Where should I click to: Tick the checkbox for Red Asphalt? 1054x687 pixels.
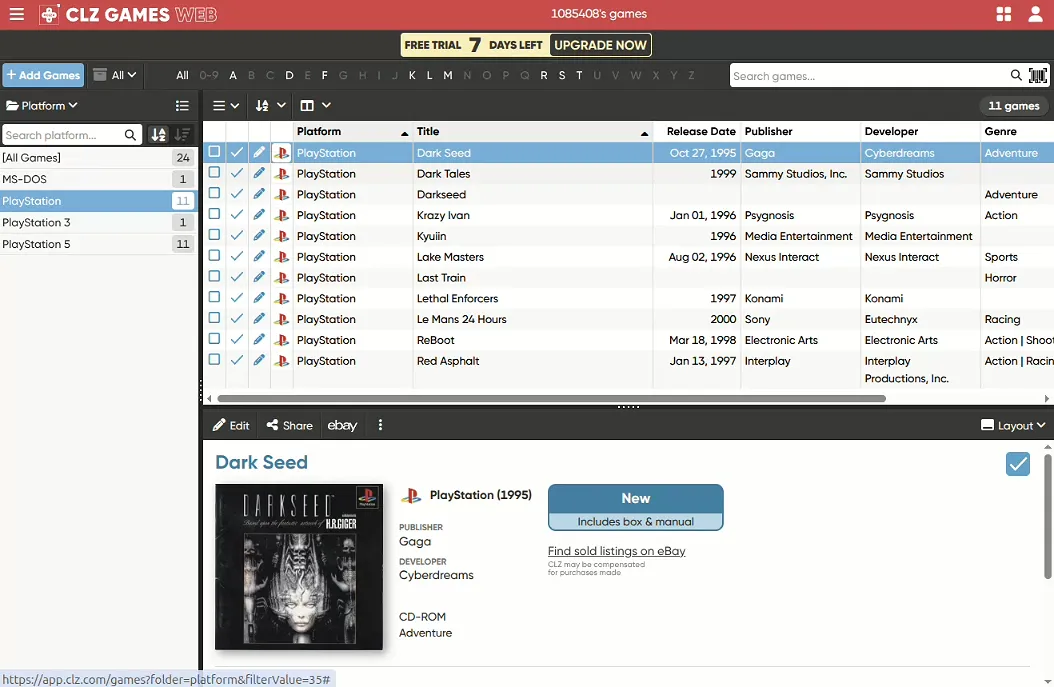coord(214,359)
